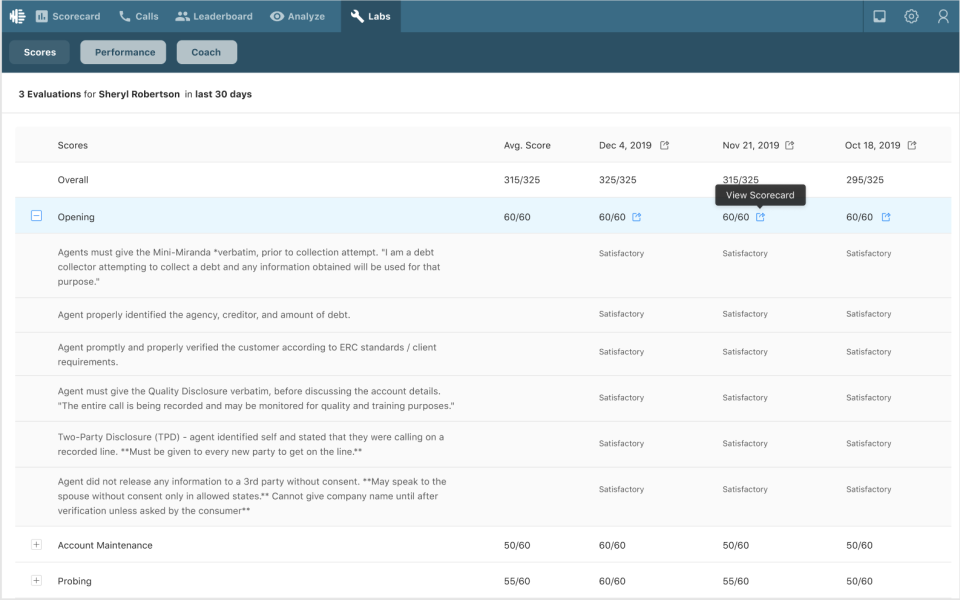
Task: Click the Avg. Score column header
Action: coord(527,146)
